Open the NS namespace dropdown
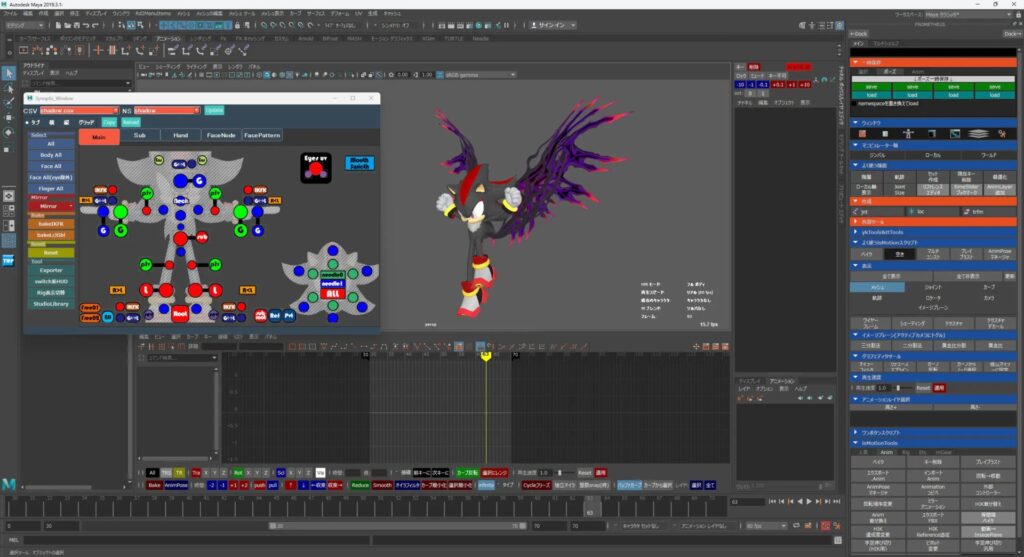This screenshot has height=557, width=1024. tap(166, 110)
